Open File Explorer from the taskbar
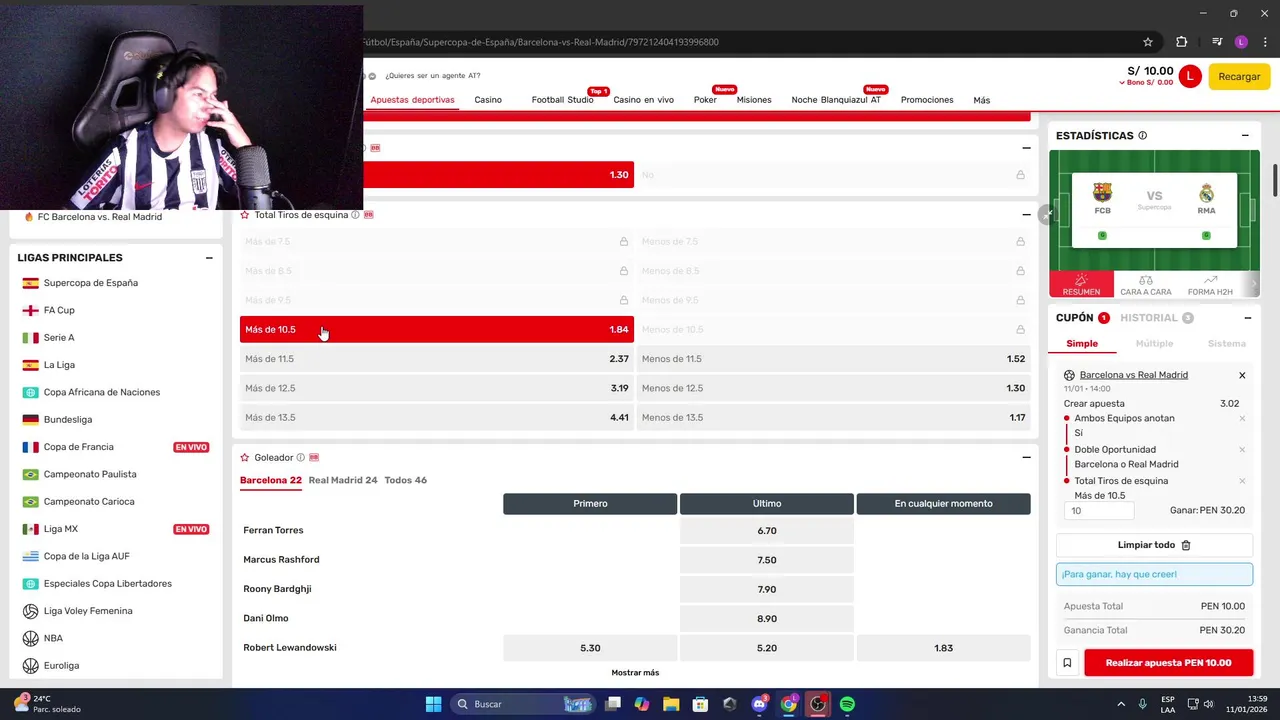1280x720 pixels. click(x=671, y=704)
